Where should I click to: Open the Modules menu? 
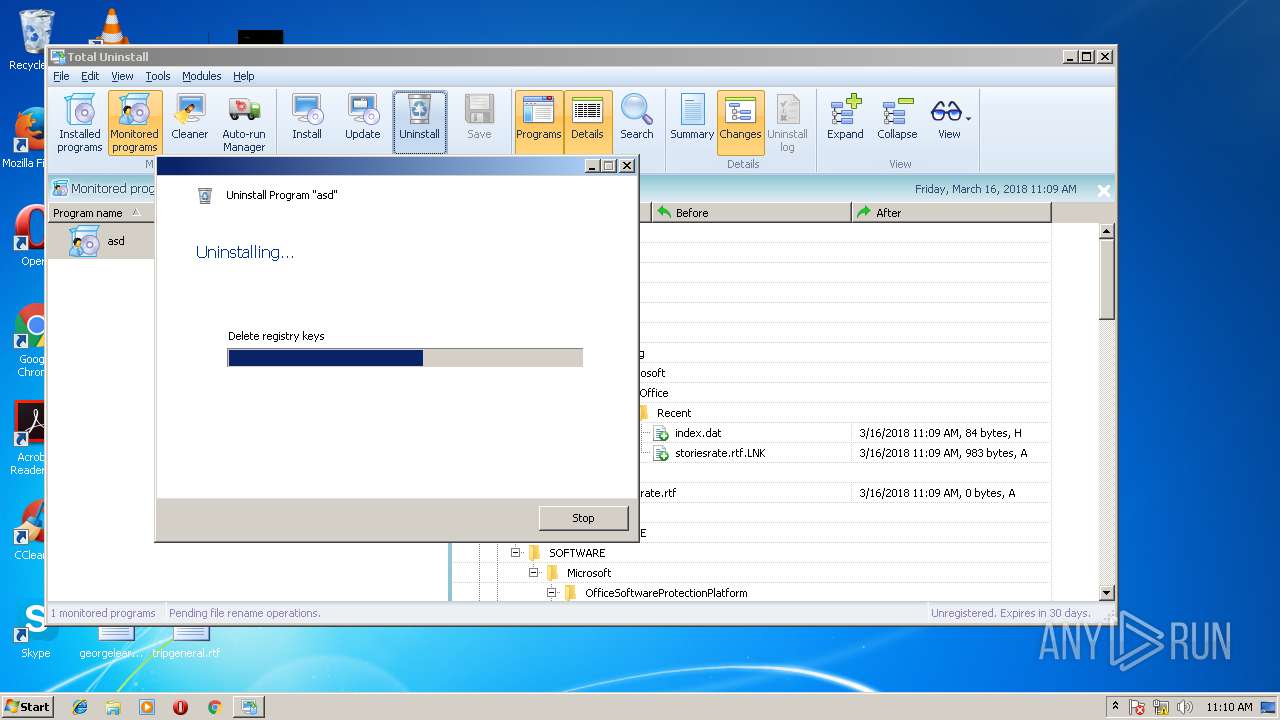201,76
